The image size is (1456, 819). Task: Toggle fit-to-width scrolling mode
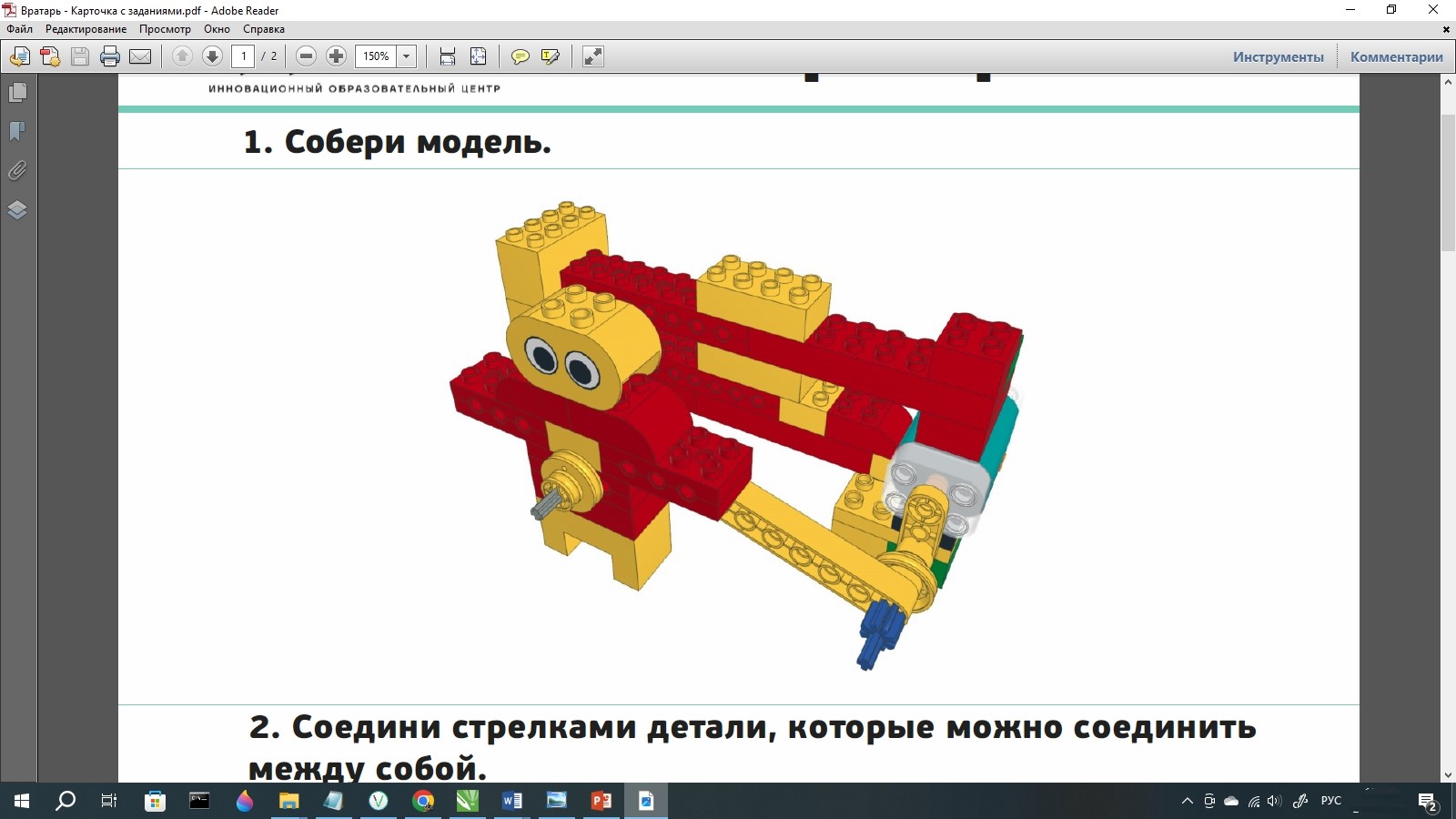[448, 56]
